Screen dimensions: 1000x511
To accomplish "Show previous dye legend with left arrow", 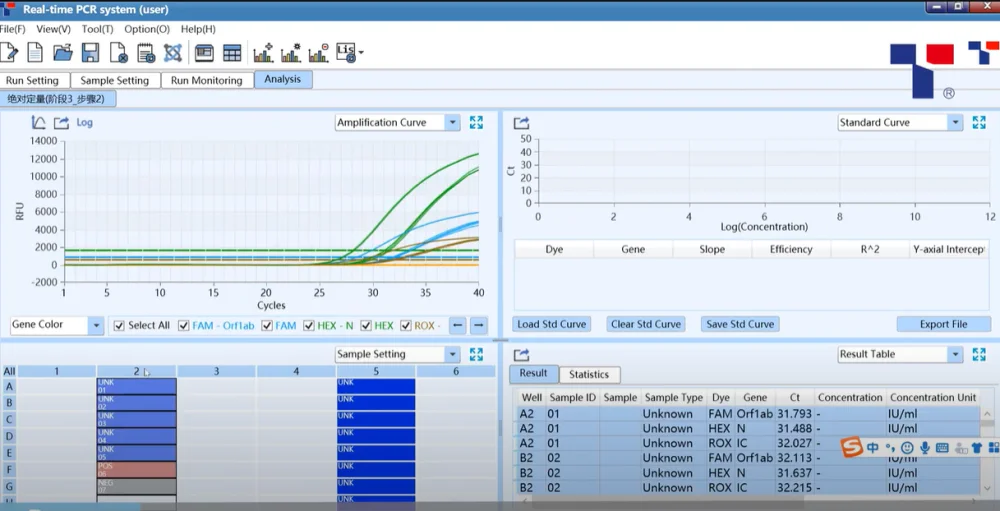I will pos(457,325).
